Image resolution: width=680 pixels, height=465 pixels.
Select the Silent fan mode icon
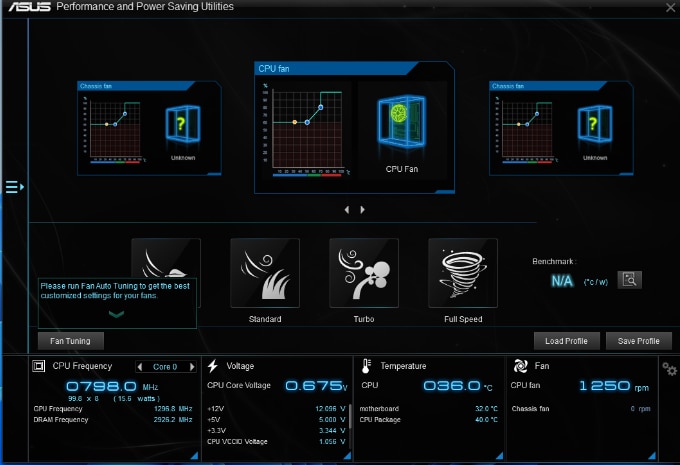pyautogui.click(x=166, y=258)
